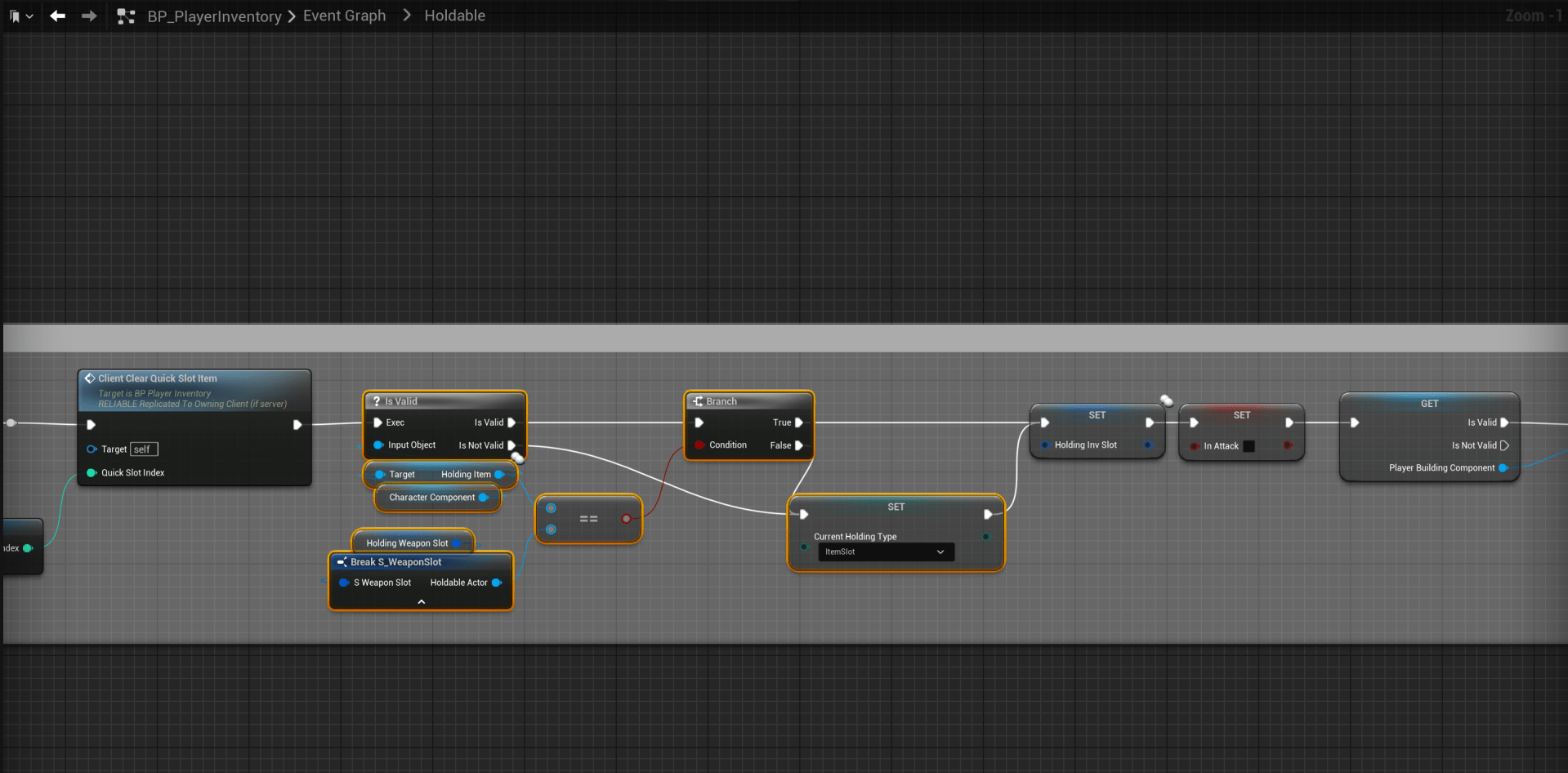1568x773 pixels.
Task: Click the Holdable breadcrumb item
Action: 454,16
